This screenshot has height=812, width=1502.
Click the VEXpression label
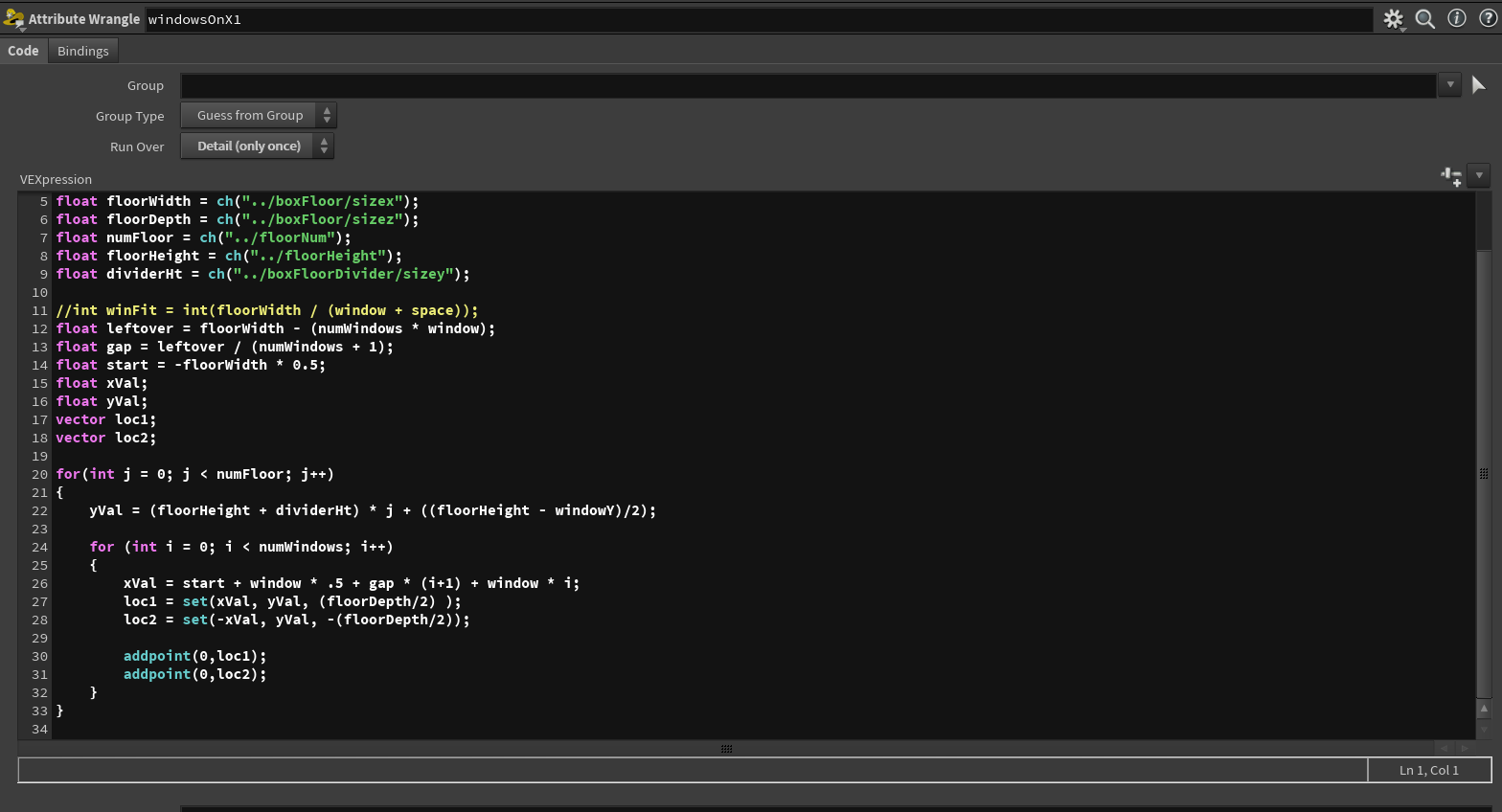click(56, 179)
